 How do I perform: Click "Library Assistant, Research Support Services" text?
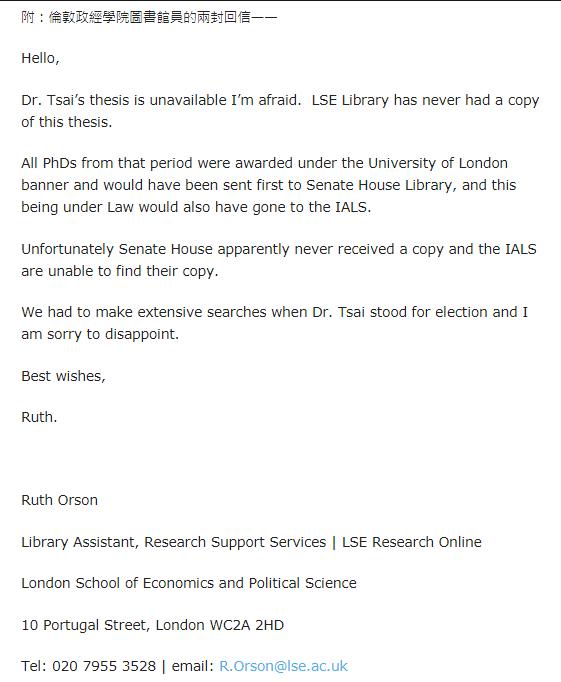[174, 542]
